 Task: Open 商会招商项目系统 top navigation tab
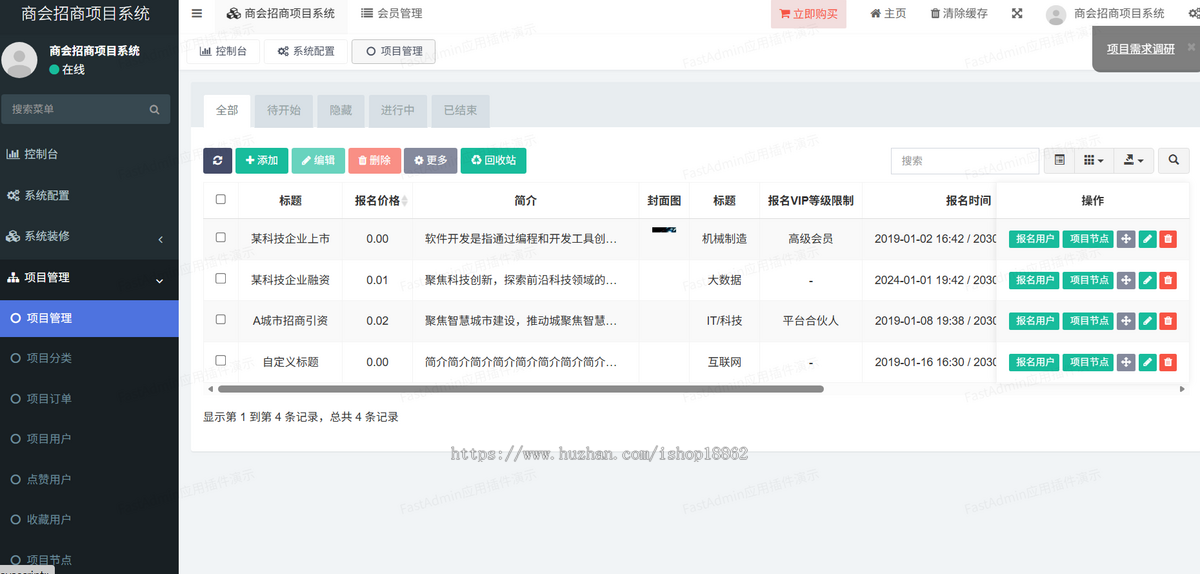281,14
